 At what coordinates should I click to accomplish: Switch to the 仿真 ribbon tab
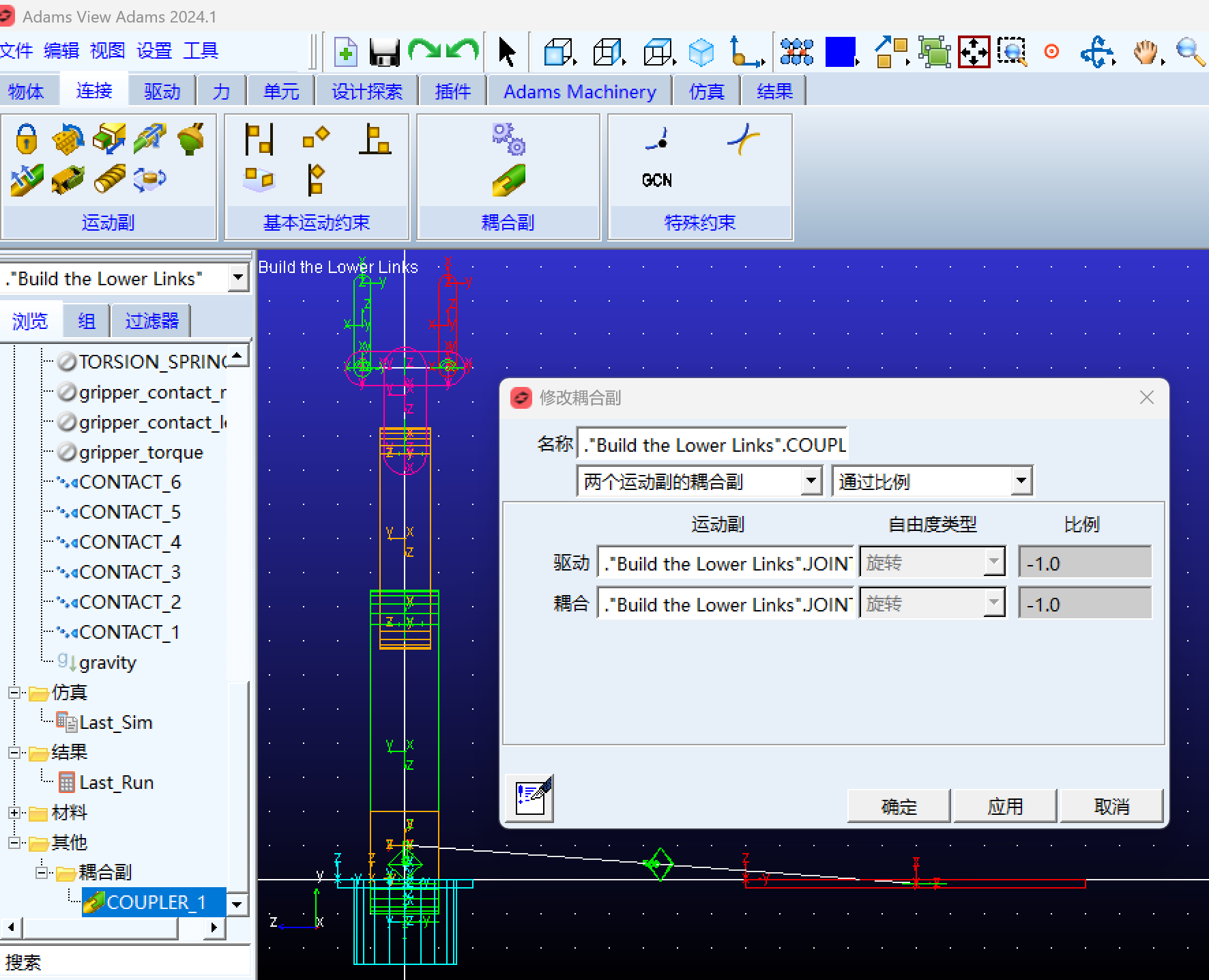(x=707, y=91)
